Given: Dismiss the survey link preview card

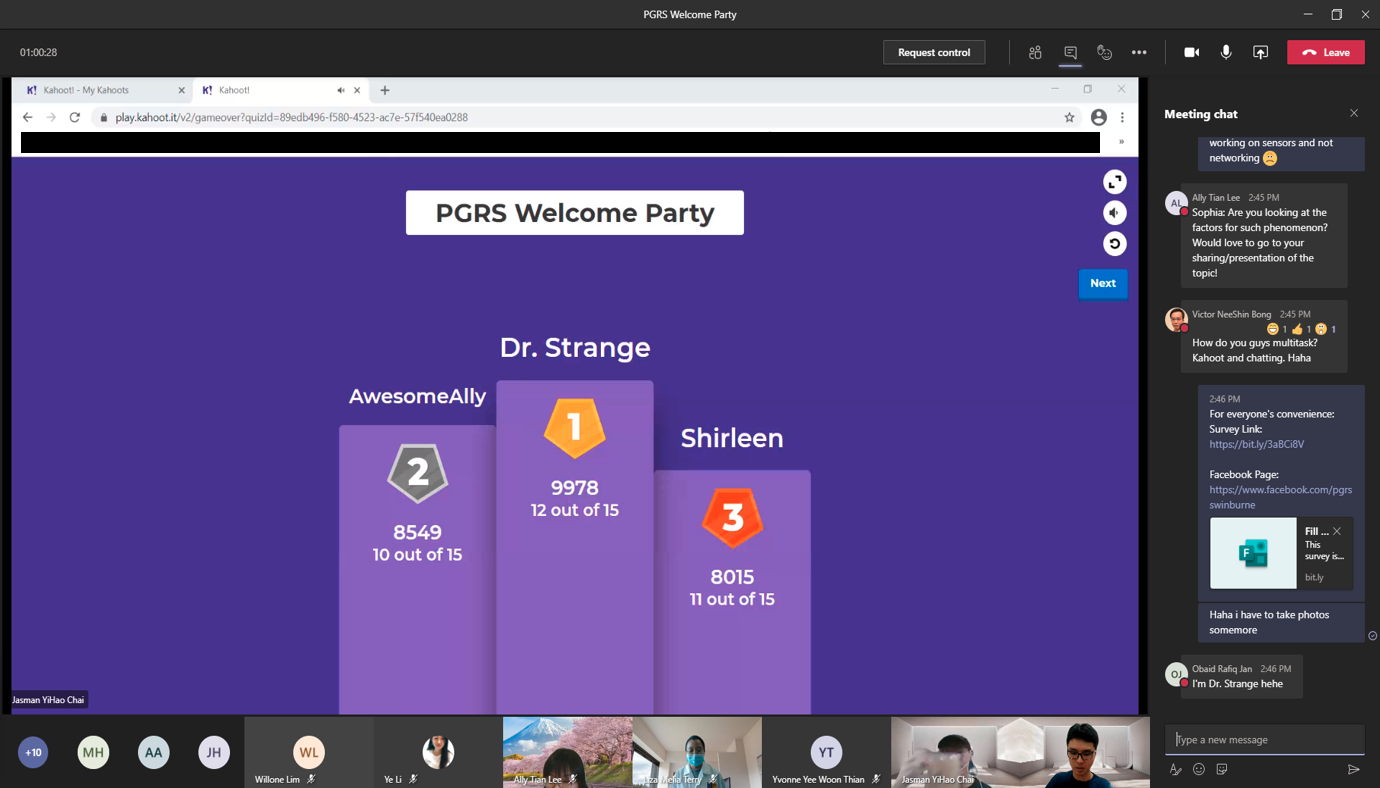Looking at the screenshot, I should click(1337, 531).
